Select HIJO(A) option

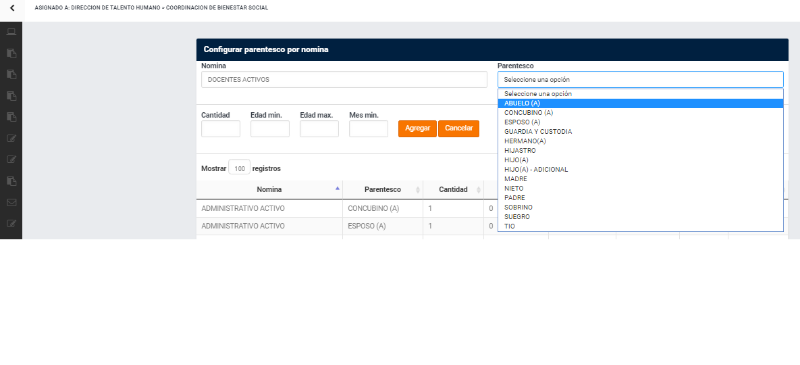[x=640, y=160]
